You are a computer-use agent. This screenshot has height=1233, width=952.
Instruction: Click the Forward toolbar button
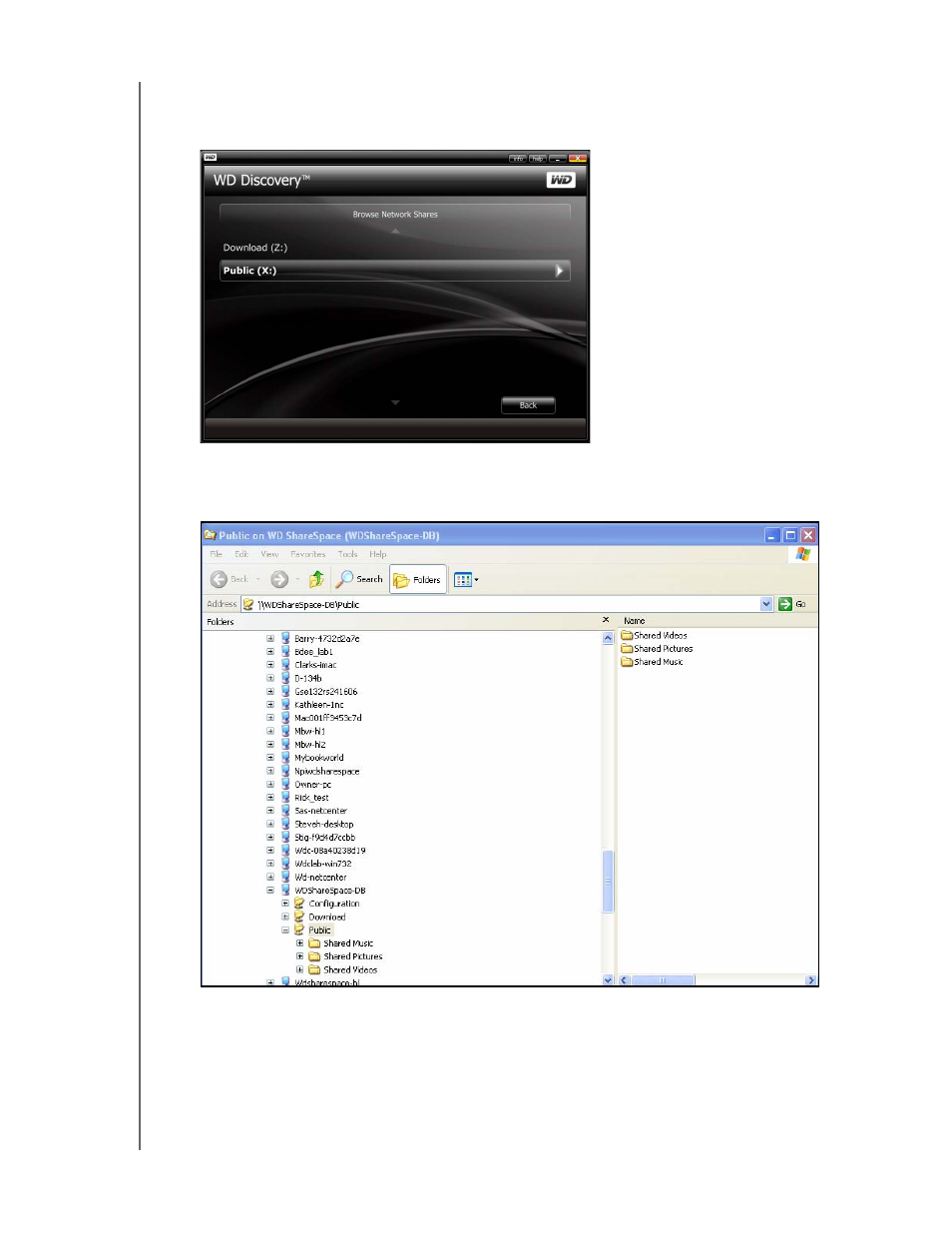(x=279, y=579)
